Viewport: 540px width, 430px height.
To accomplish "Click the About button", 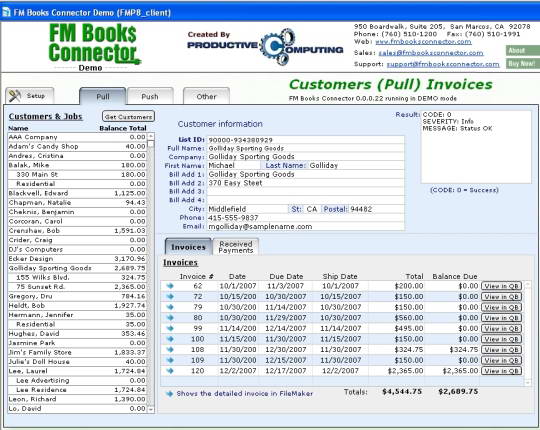I will pyautogui.click(x=523, y=51).
